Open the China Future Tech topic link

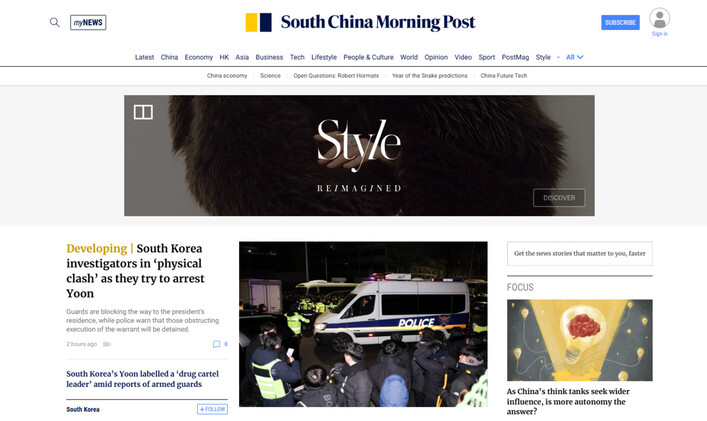504,76
